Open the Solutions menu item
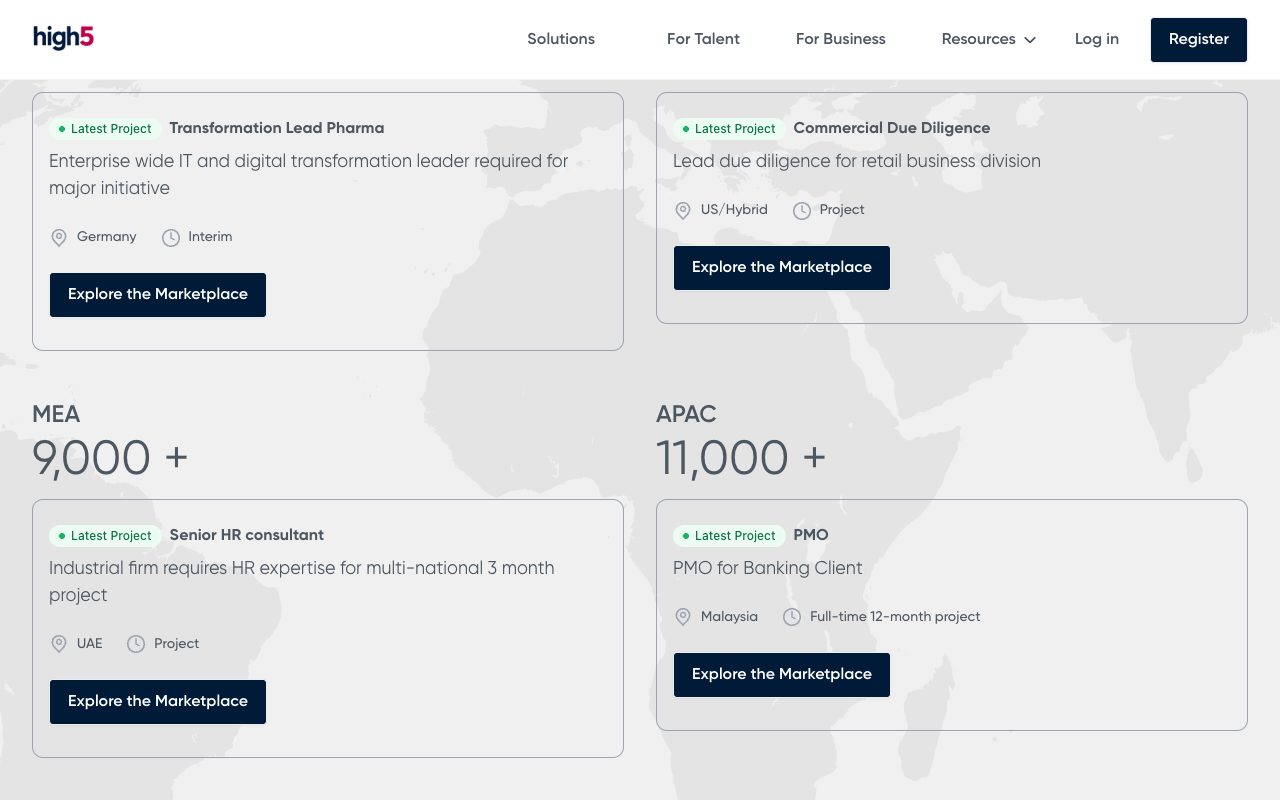This screenshot has width=1280, height=800. (561, 39)
